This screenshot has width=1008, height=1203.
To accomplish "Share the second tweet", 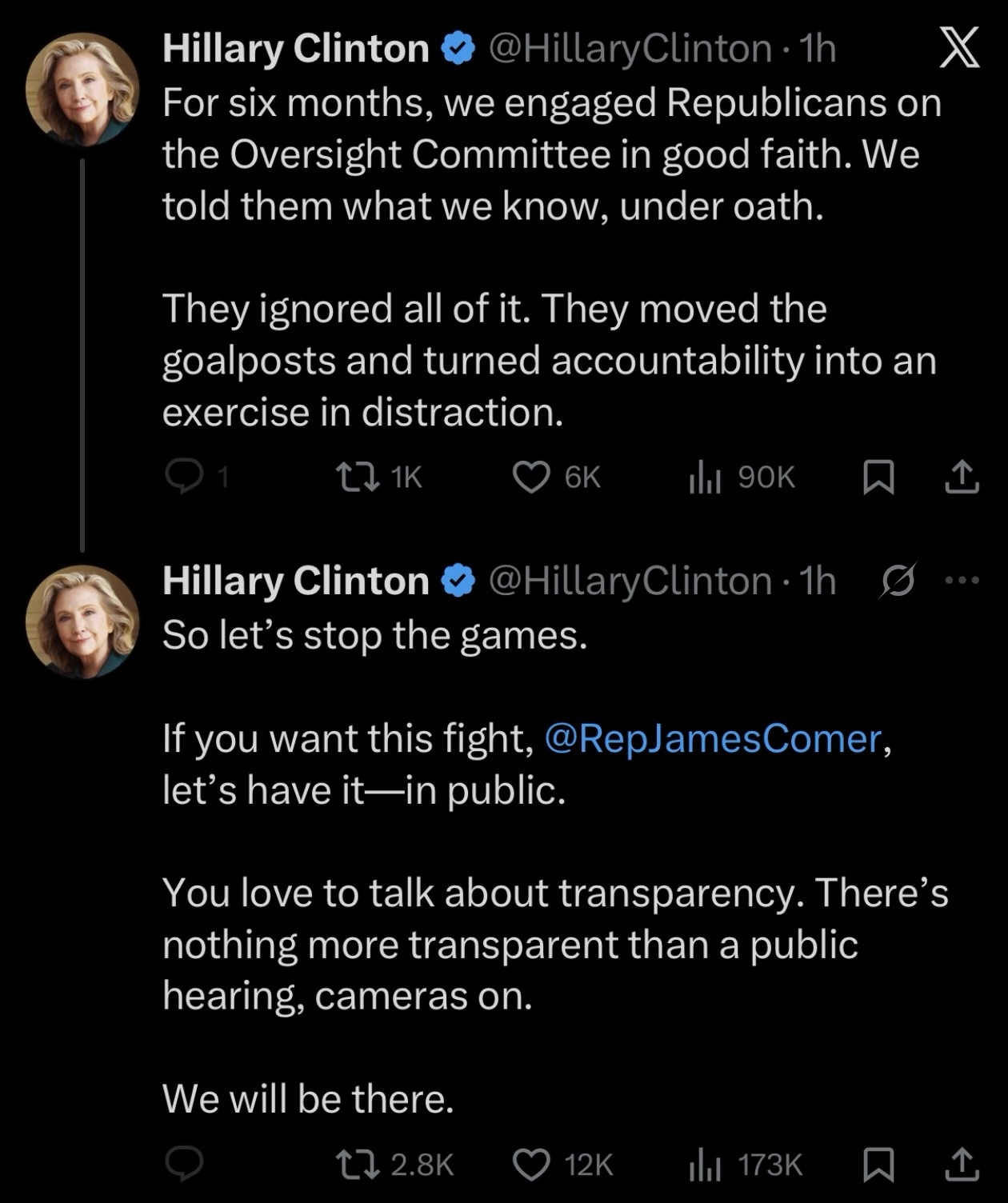I will pyautogui.click(x=961, y=1164).
